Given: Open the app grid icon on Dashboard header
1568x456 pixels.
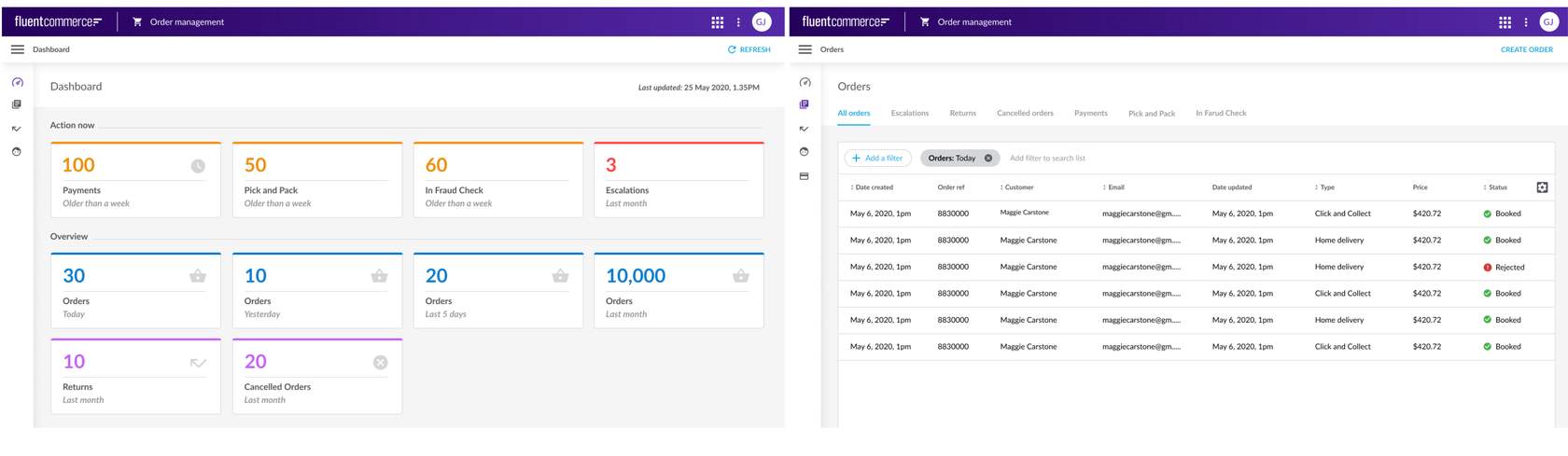Looking at the screenshot, I should point(717,22).
